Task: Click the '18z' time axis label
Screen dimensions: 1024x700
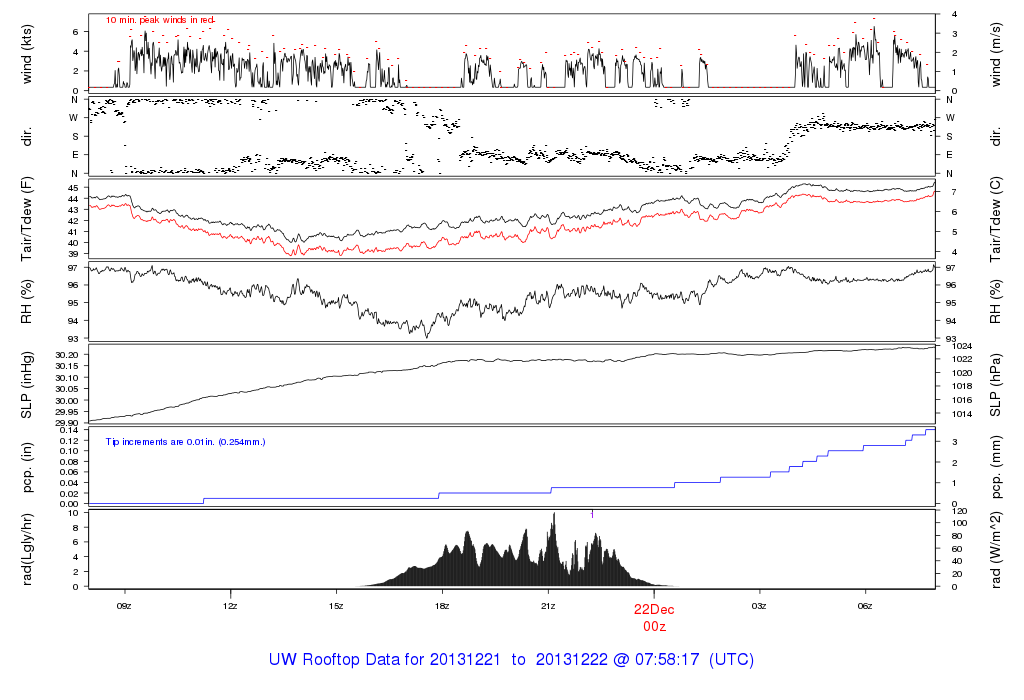Action: [x=442, y=606]
